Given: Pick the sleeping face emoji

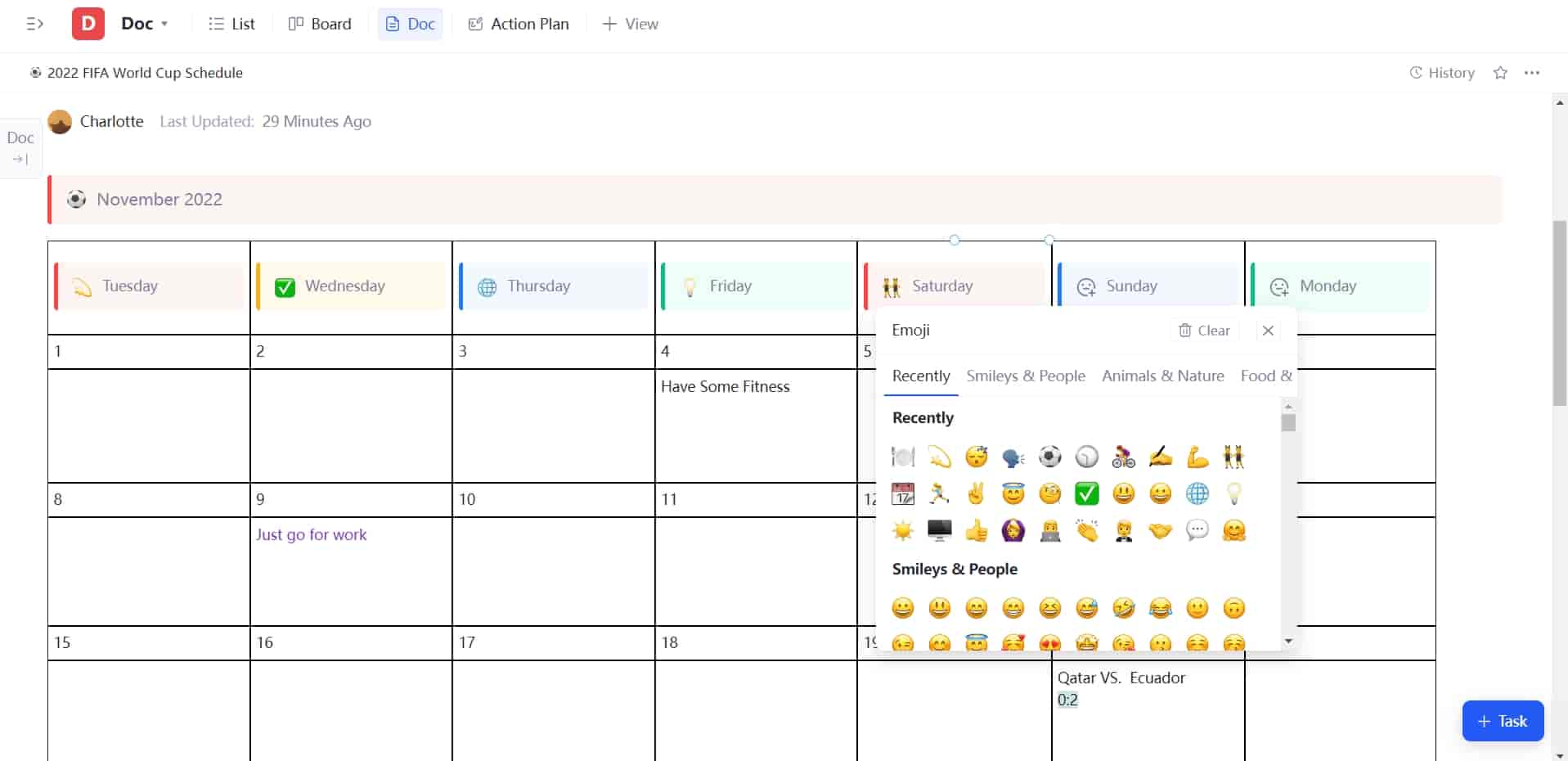Looking at the screenshot, I should coord(977,456).
